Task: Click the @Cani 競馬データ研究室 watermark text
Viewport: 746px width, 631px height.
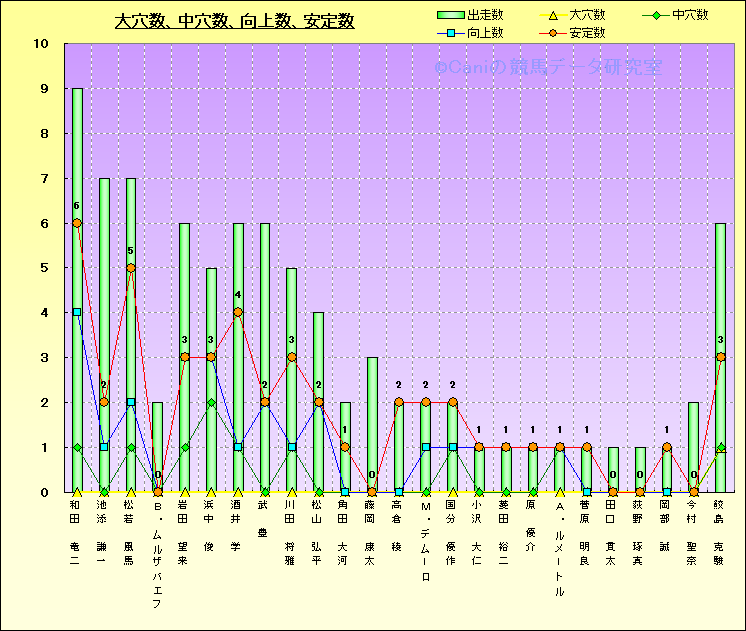Action: pyautogui.click(x=547, y=68)
